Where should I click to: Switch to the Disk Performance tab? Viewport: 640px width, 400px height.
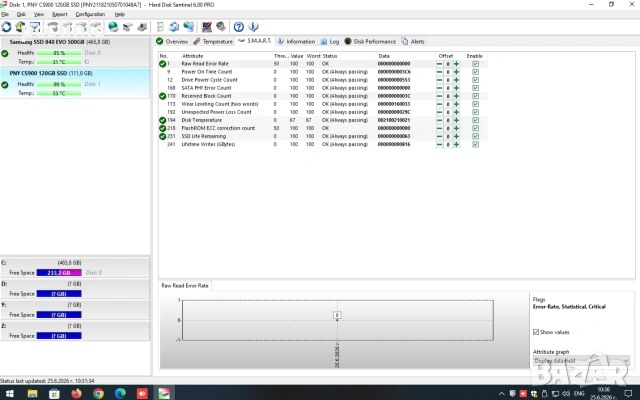pos(370,41)
